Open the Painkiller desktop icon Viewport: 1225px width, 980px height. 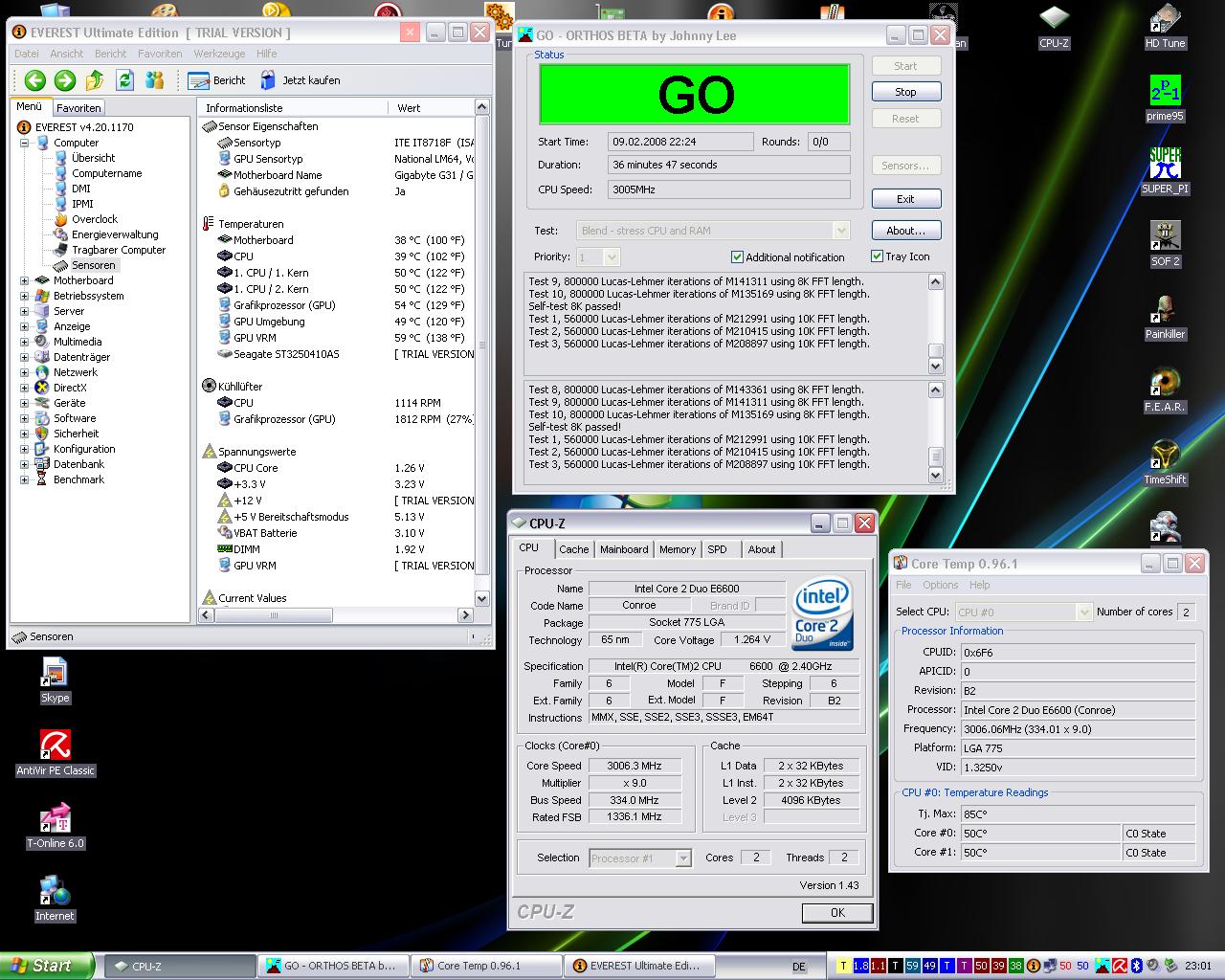coord(1165,317)
